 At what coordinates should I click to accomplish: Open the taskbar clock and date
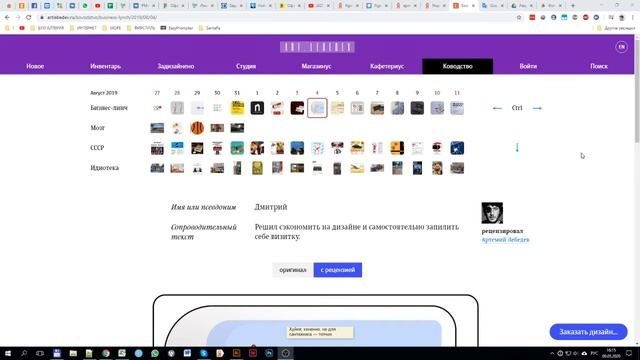pos(611,353)
